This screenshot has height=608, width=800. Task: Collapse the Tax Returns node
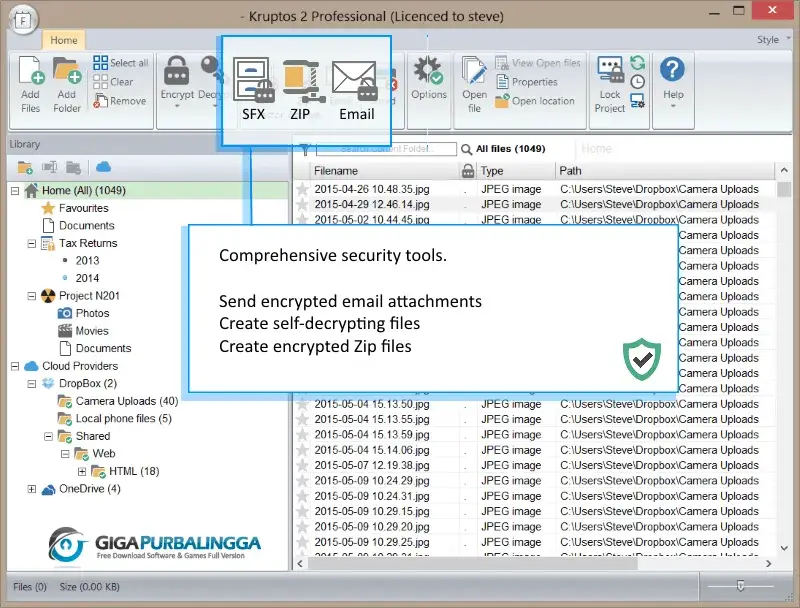[32, 243]
